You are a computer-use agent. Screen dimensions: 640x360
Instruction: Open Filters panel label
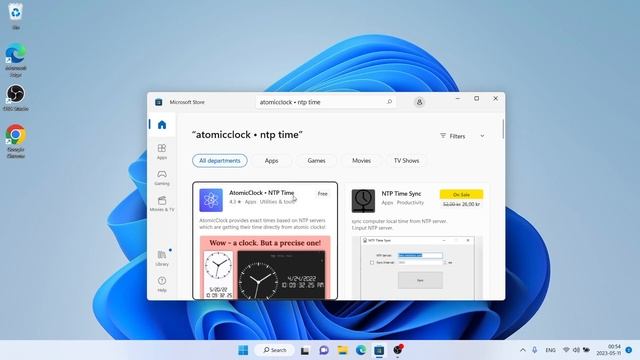click(453, 136)
